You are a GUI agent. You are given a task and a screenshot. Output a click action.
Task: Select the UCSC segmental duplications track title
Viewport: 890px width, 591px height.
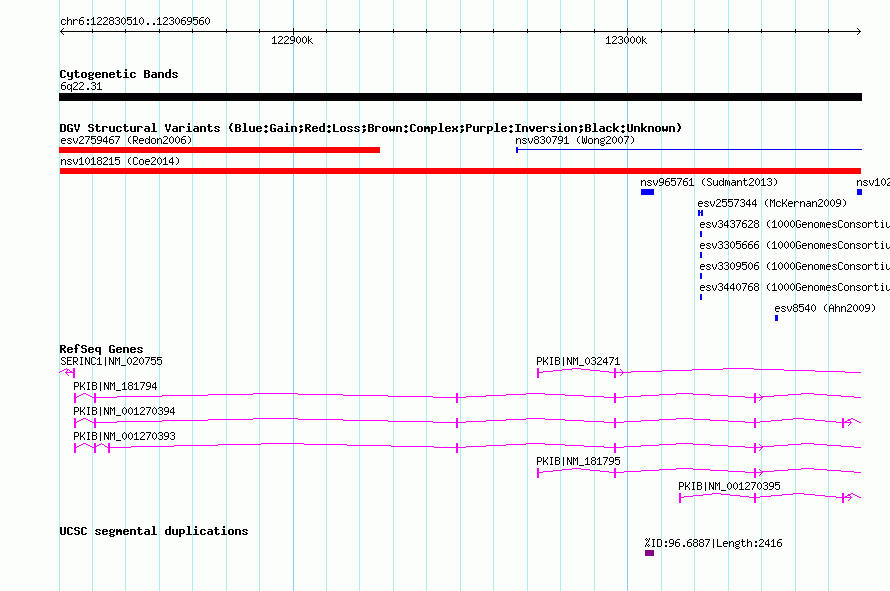pos(154,531)
